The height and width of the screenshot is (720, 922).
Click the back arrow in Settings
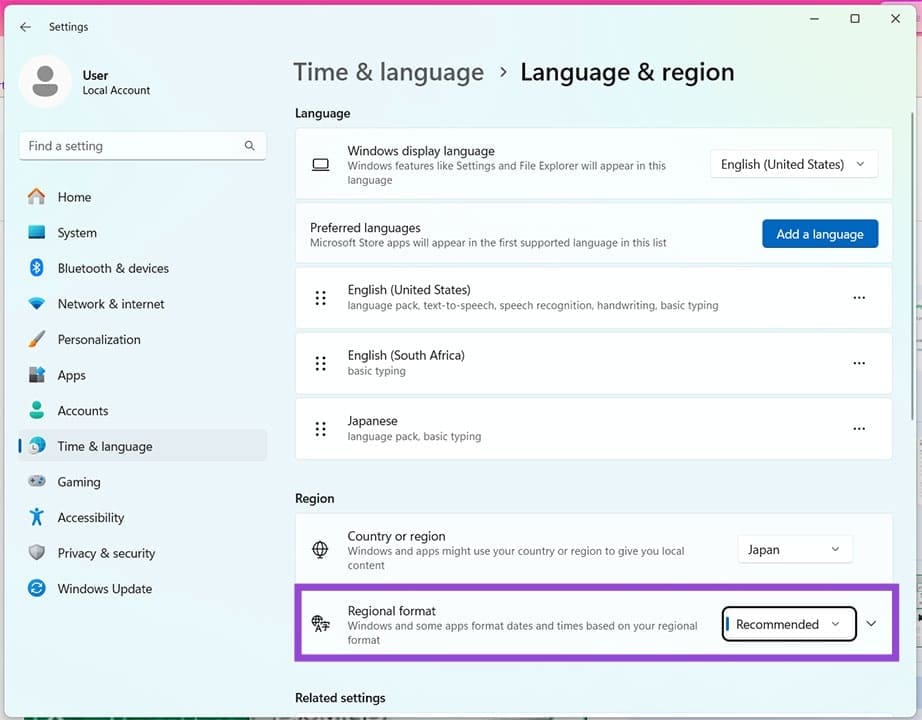click(24, 27)
